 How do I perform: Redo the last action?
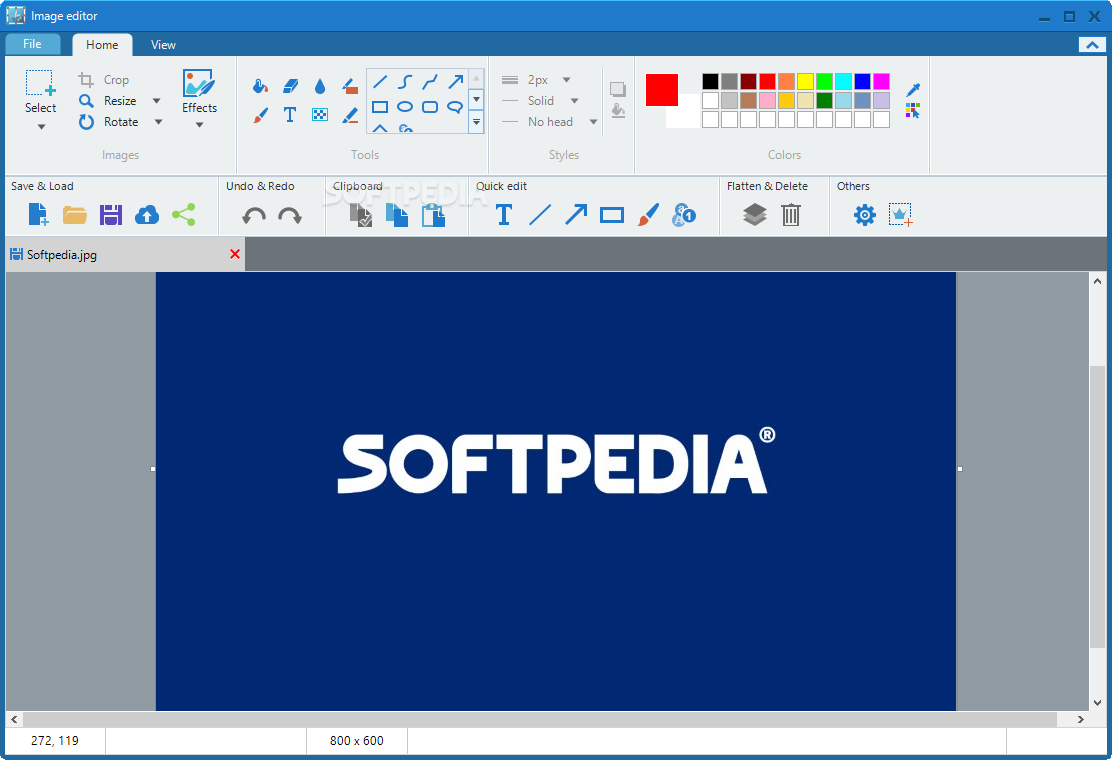[289, 215]
